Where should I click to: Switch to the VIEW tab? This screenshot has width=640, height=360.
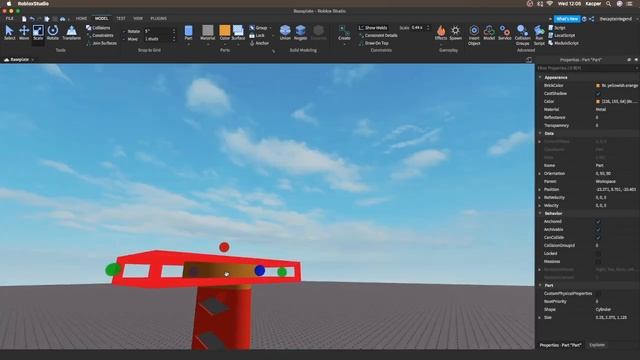(x=138, y=19)
